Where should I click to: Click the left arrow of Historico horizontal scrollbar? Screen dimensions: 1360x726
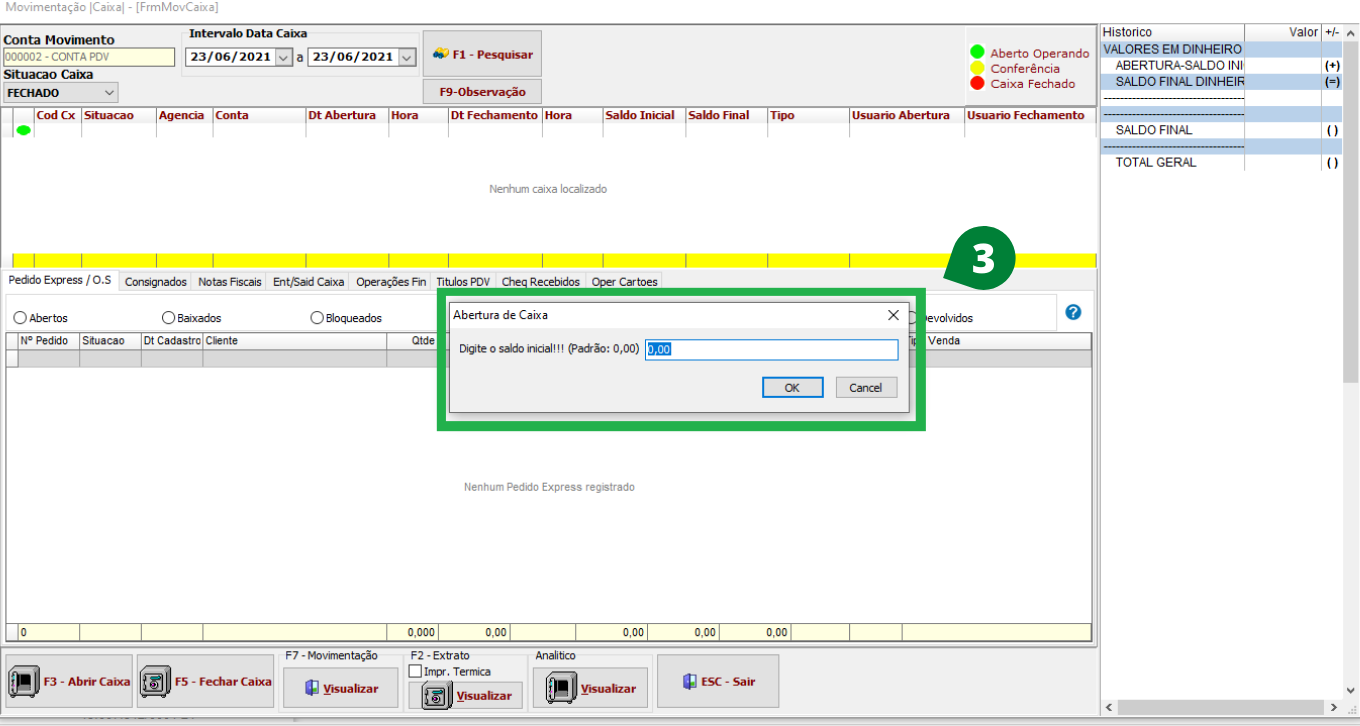(1108, 707)
